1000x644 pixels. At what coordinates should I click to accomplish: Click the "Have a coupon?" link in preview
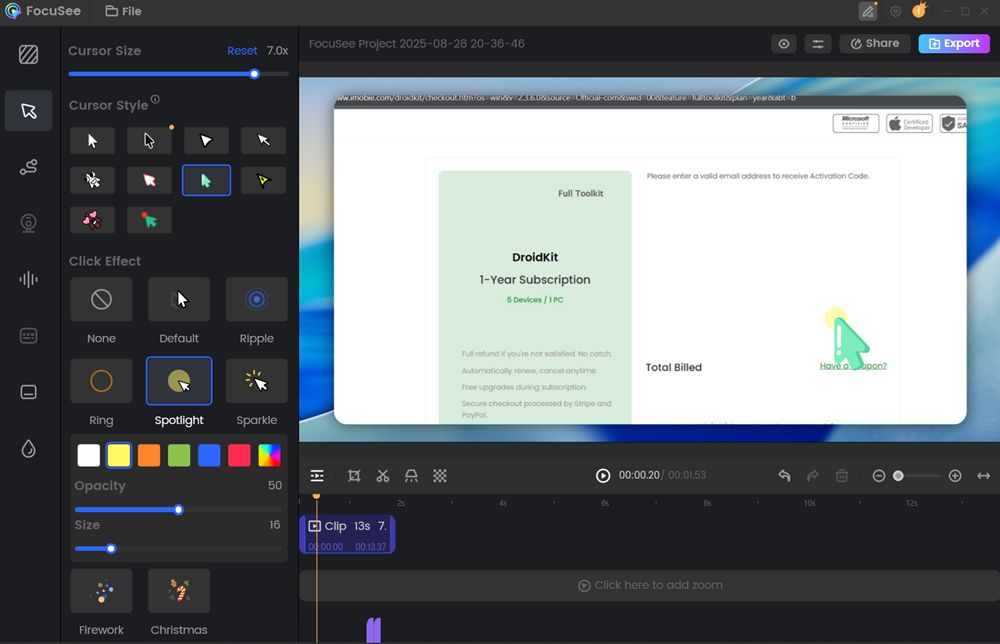(x=853, y=366)
